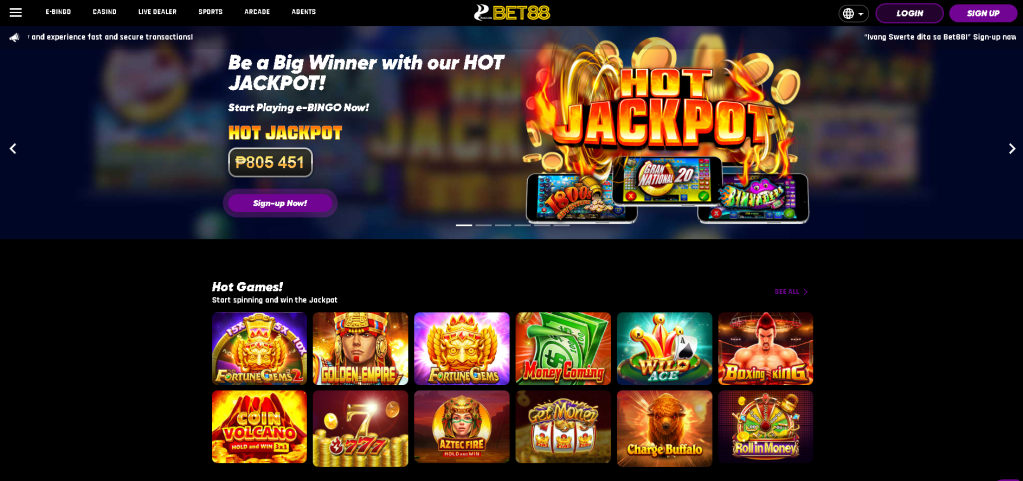Screen dimensions: 1023x481
Task: Launch the Golden Empire game
Action: 360,349
